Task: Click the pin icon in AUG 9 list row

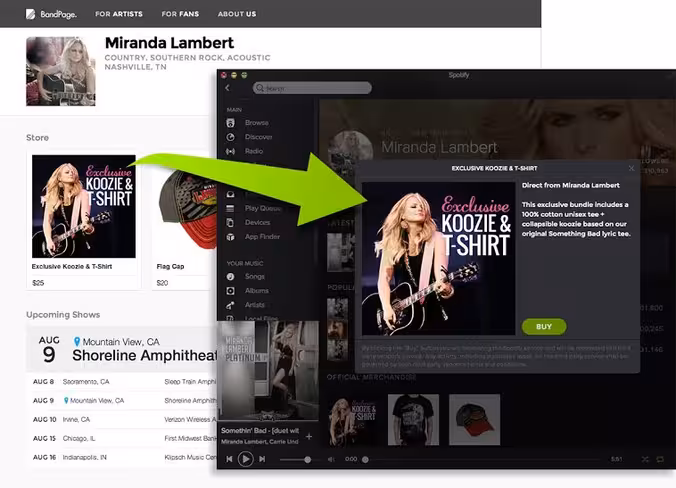Action: click(66, 400)
